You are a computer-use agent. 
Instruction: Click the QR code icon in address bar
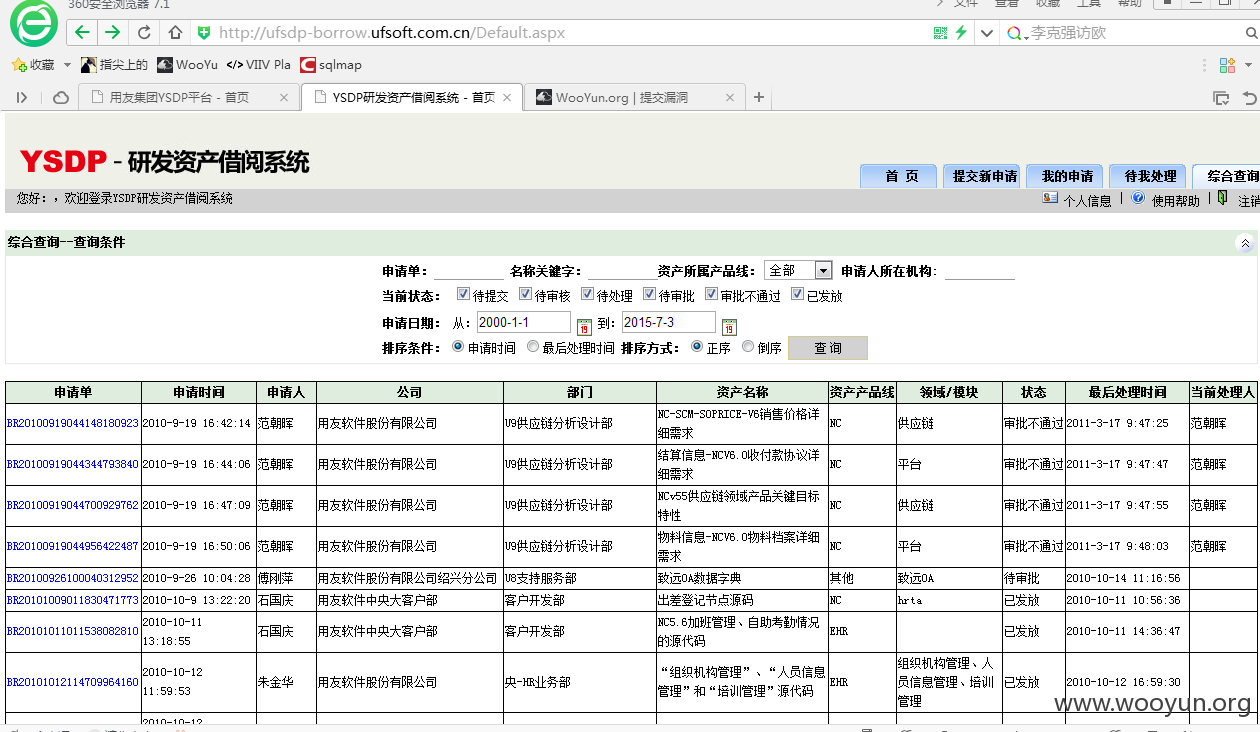tap(940, 32)
